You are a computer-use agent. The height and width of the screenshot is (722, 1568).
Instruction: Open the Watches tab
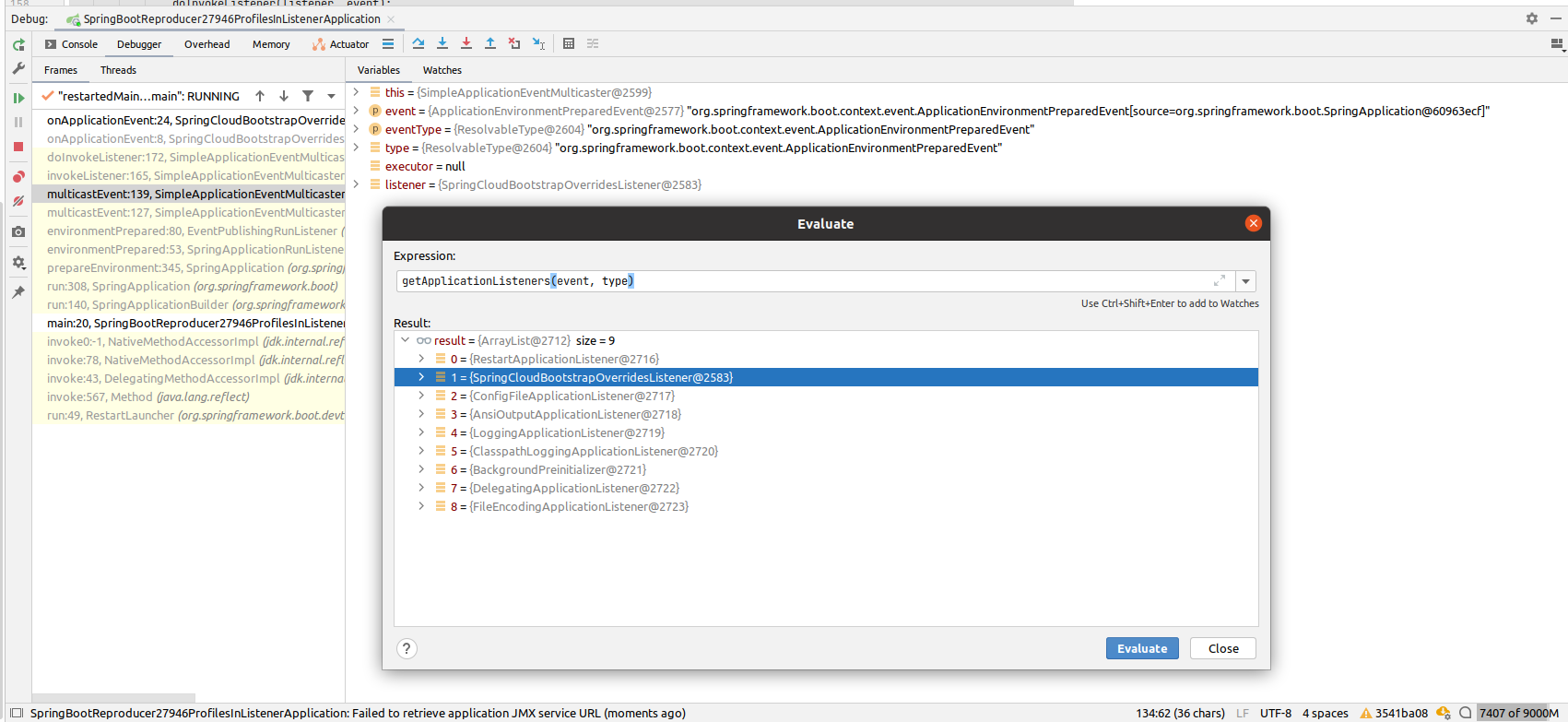442,70
